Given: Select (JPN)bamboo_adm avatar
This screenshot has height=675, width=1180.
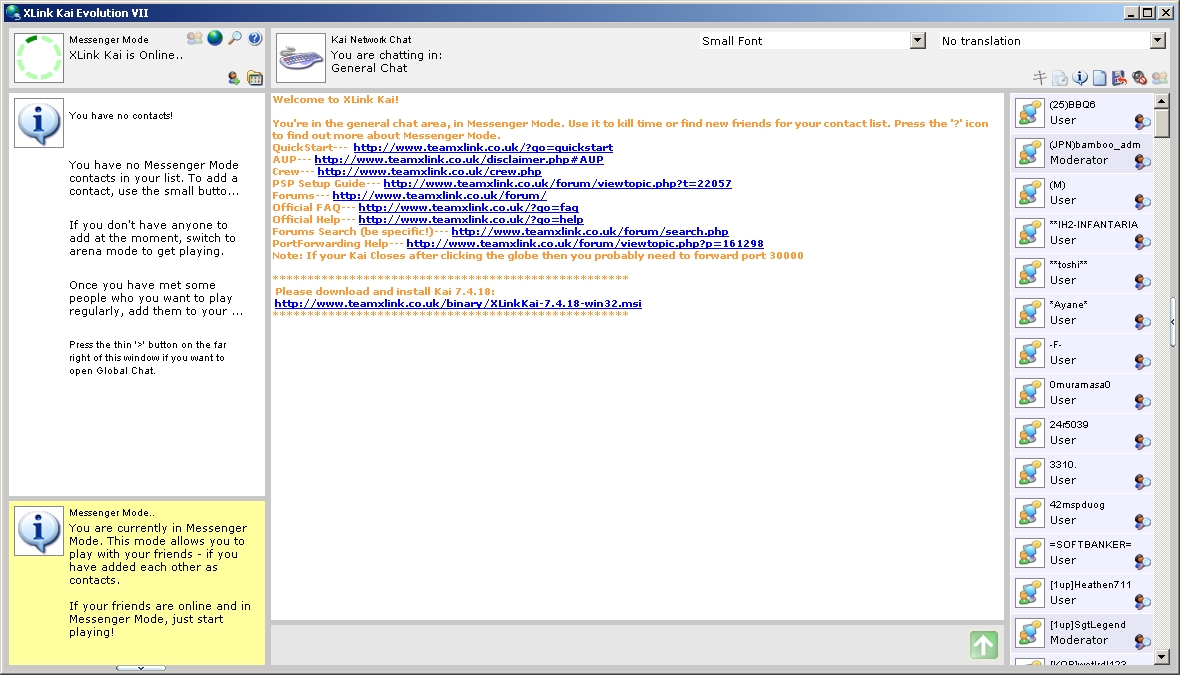Looking at the screenshot, I should 1029,153.
